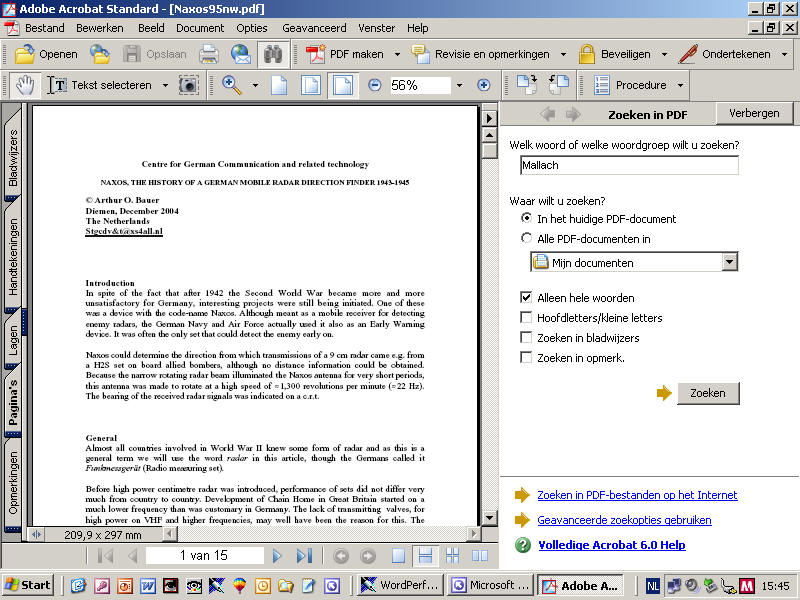Uncheck 'Alleen hele woorden' checkbox
The width and height of the screenshot is (800, 600).
(526, 297)
